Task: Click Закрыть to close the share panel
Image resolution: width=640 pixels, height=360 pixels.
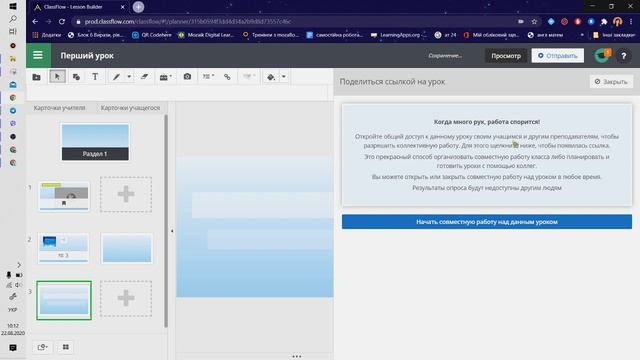Action: 611,82
